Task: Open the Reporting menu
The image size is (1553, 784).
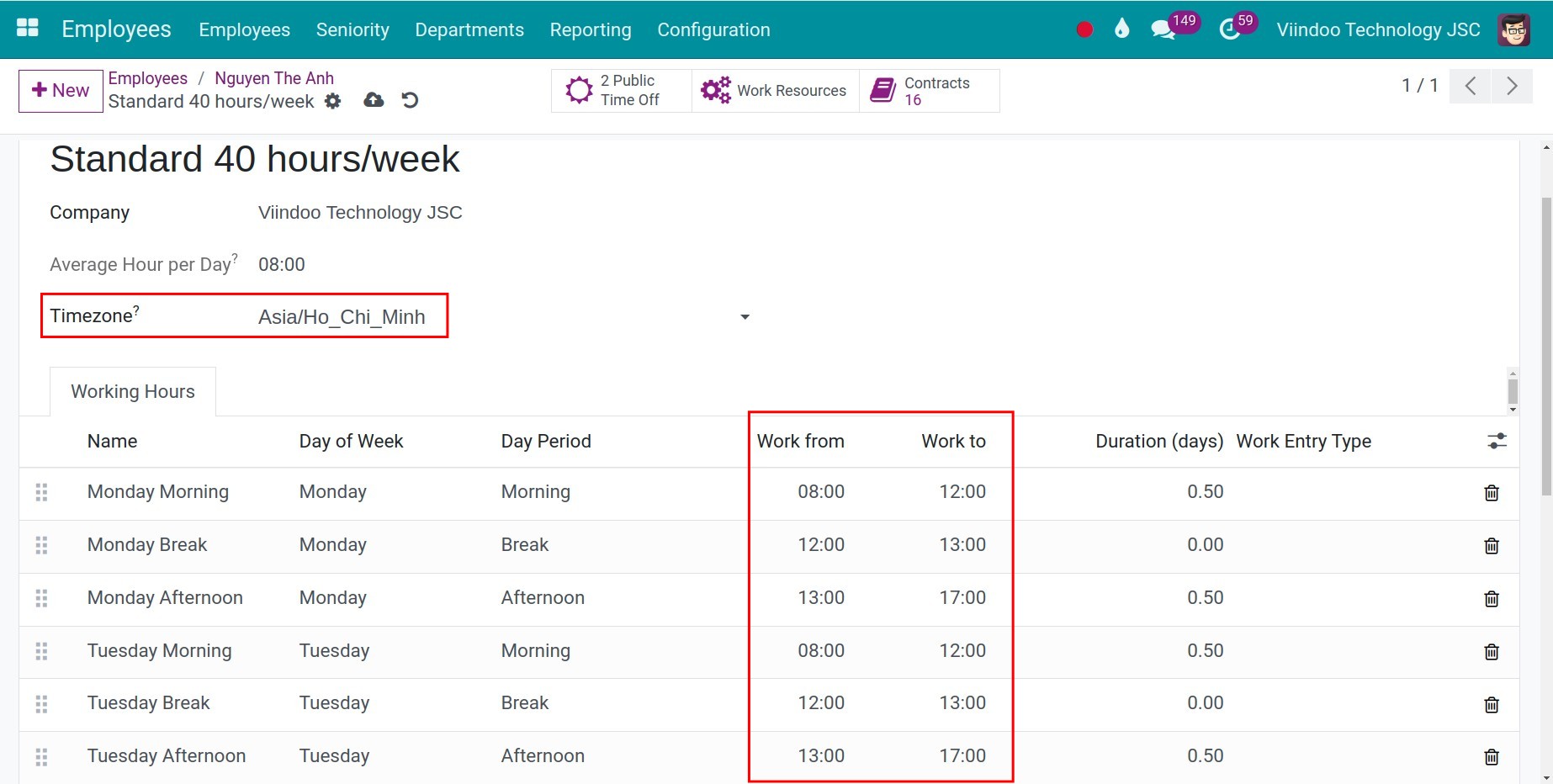Action: (591, 29)
